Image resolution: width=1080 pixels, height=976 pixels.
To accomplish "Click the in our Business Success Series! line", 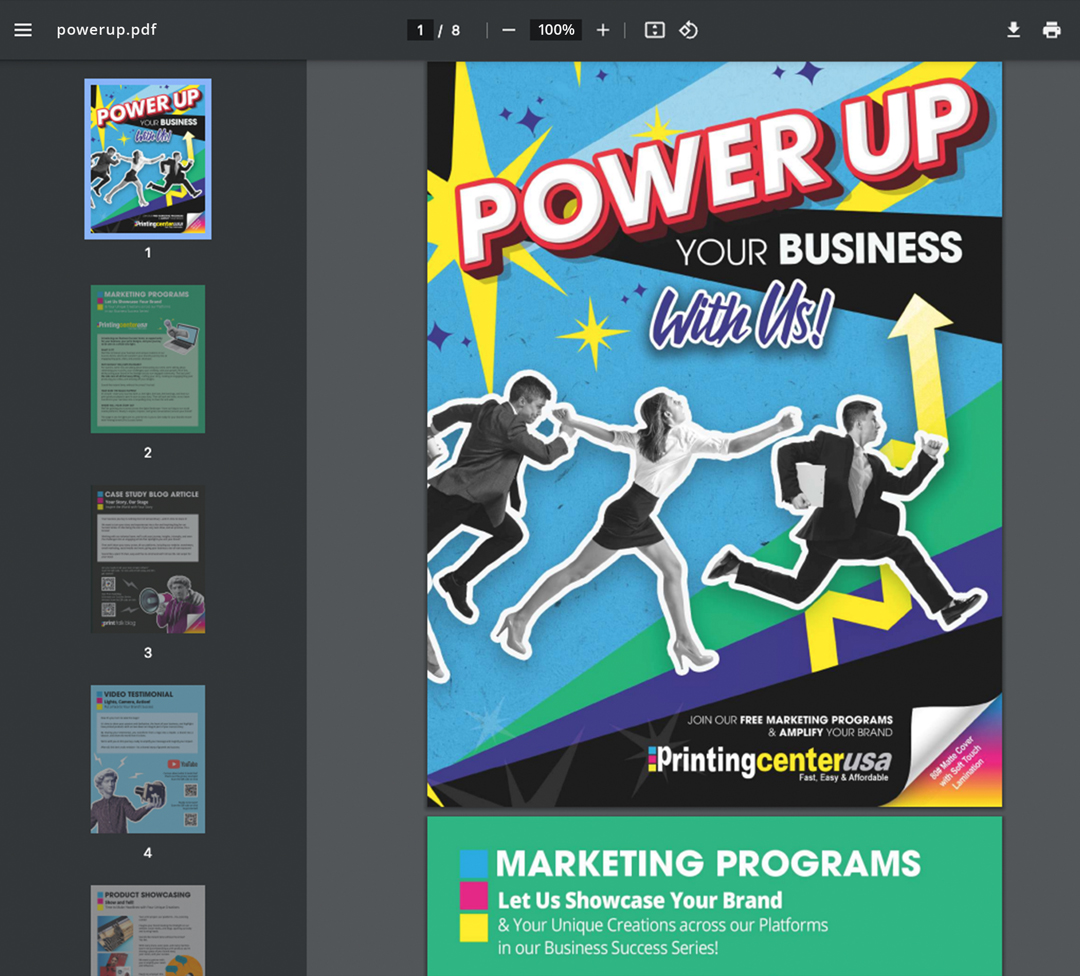I will pyautogui.click(x=608, y=948).
